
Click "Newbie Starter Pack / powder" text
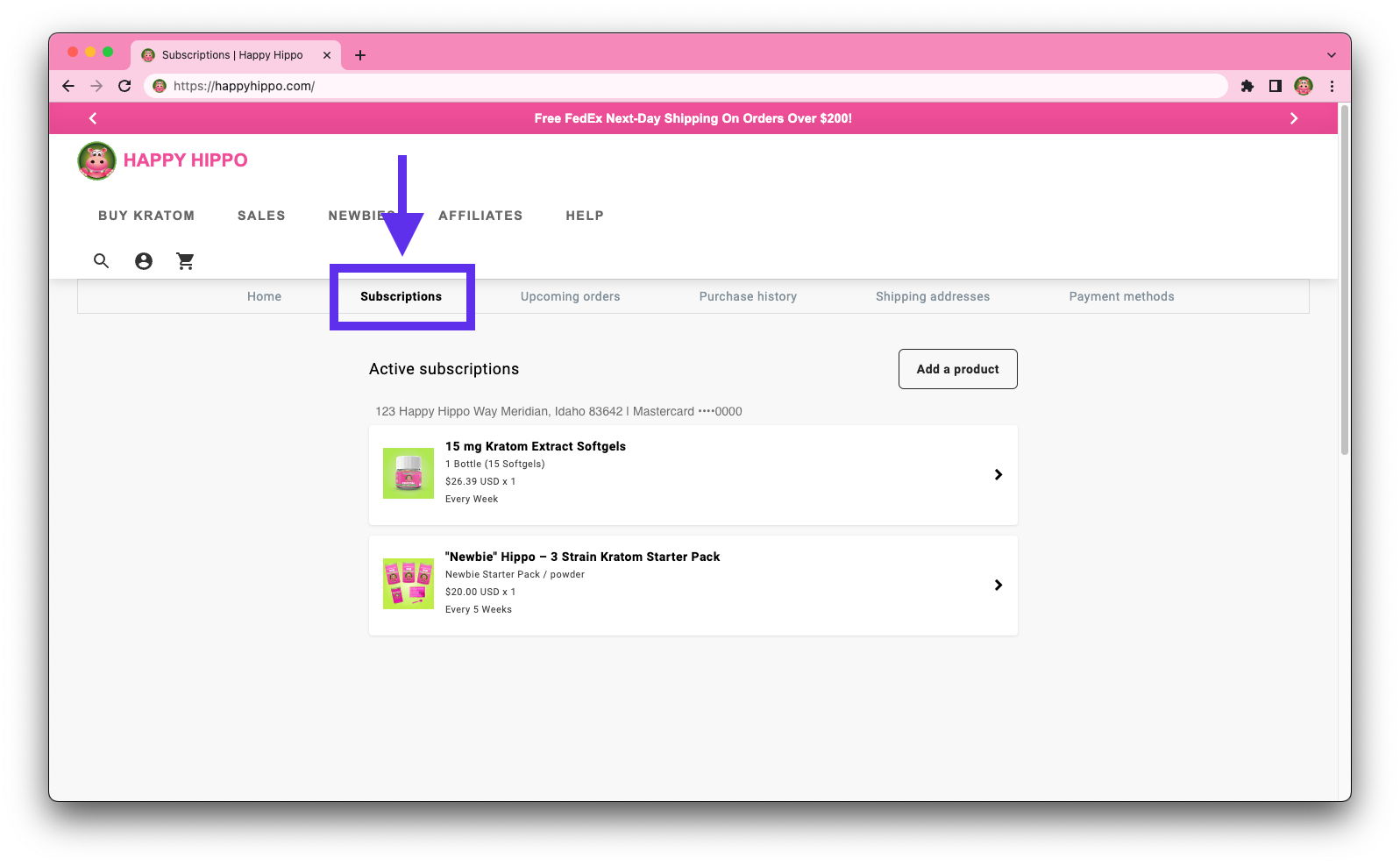click(515, 574)
